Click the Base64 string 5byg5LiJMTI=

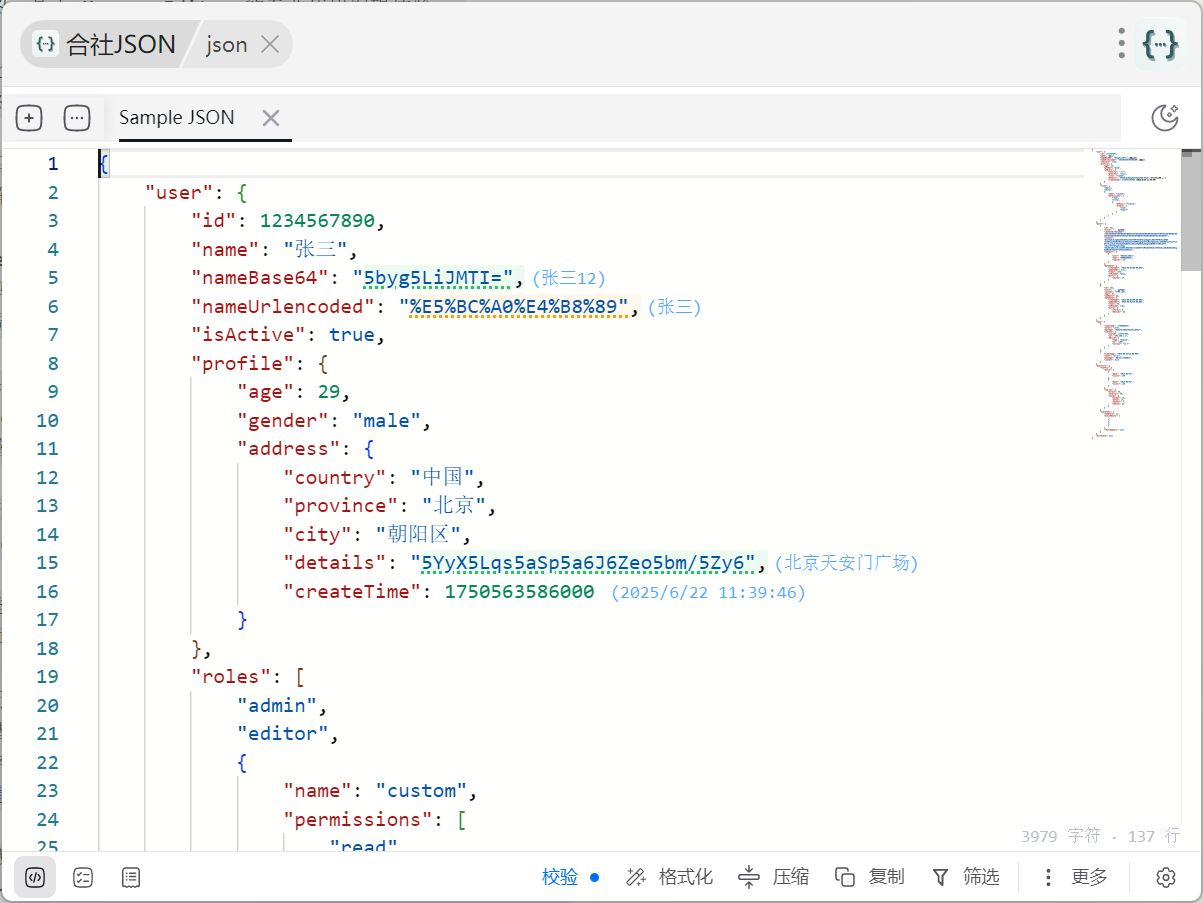(x=438, y=278)
